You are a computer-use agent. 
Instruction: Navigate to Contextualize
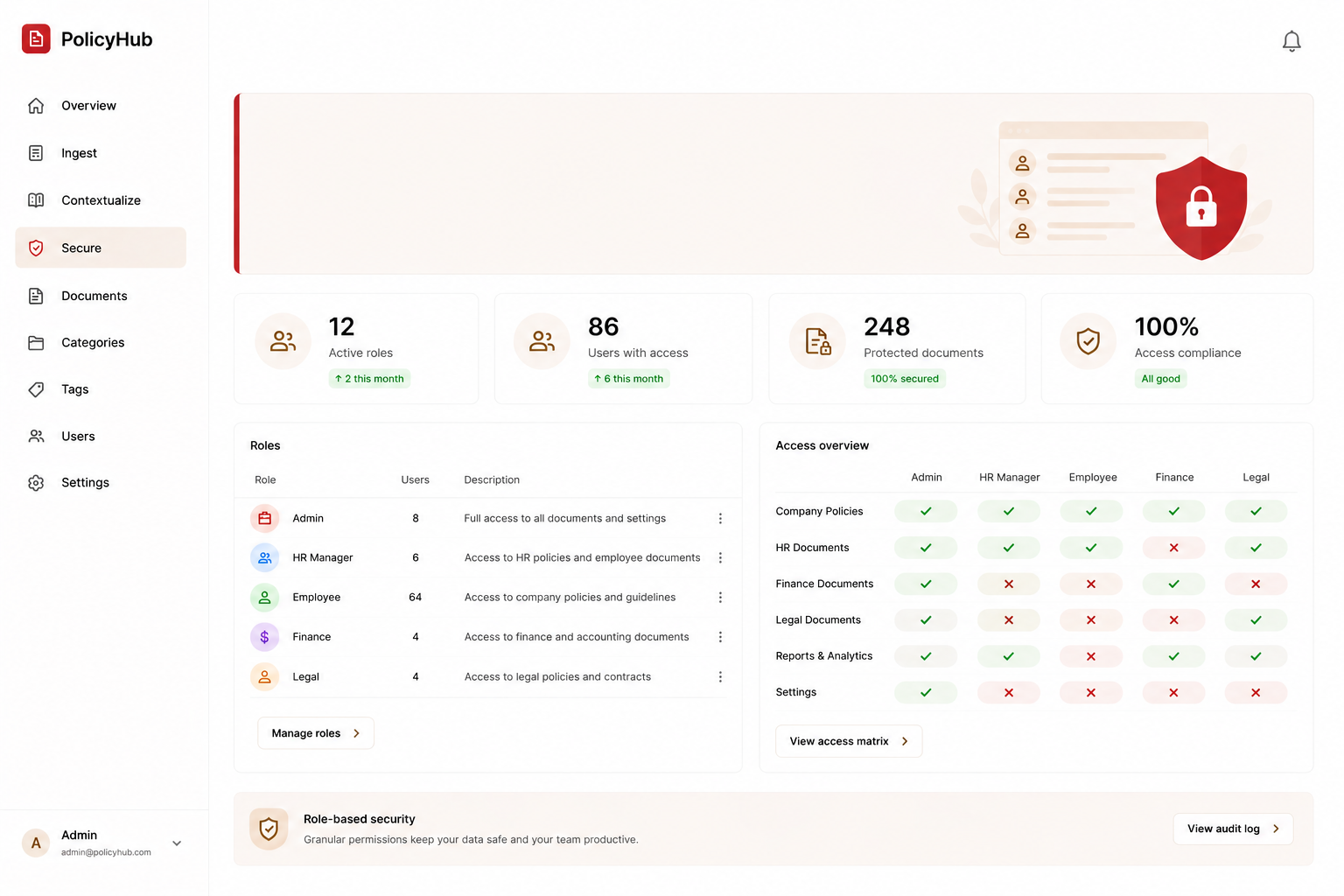pos(101,200)
